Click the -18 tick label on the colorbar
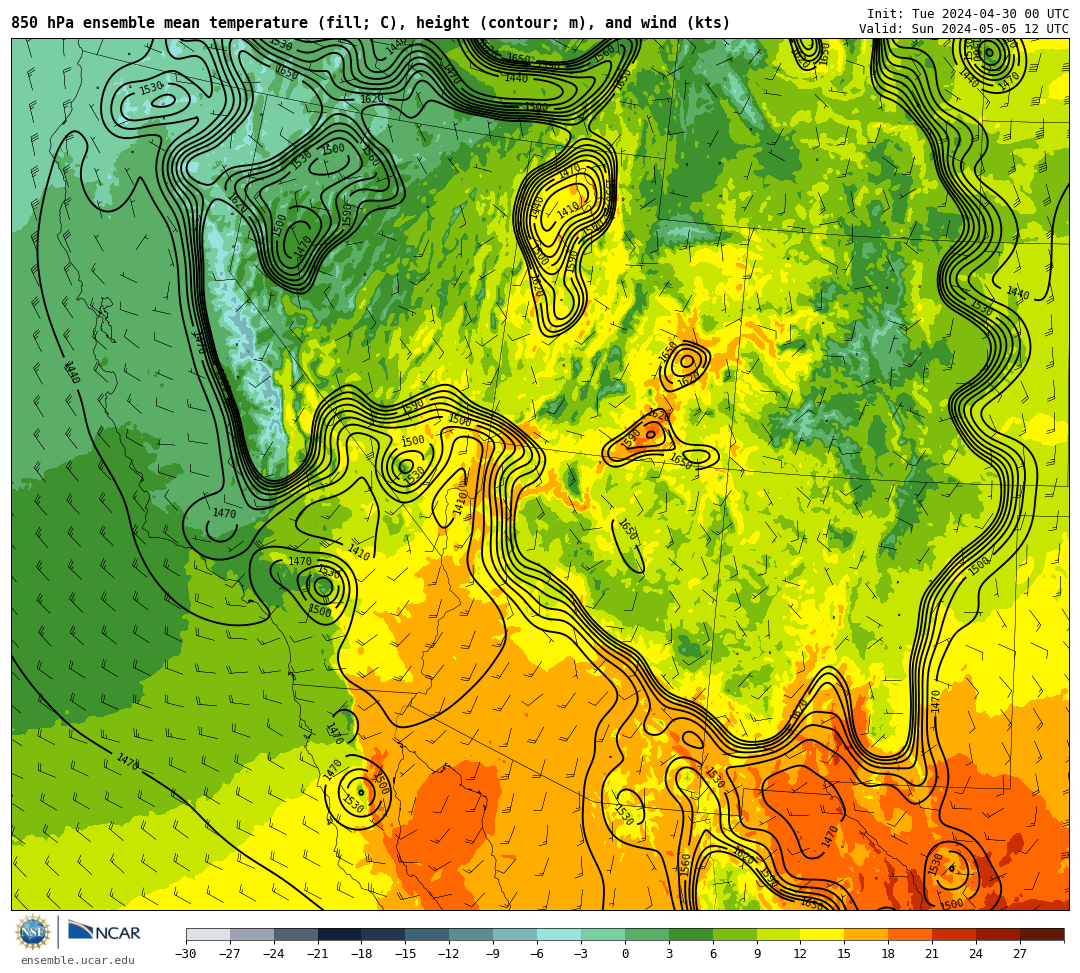 361,954
